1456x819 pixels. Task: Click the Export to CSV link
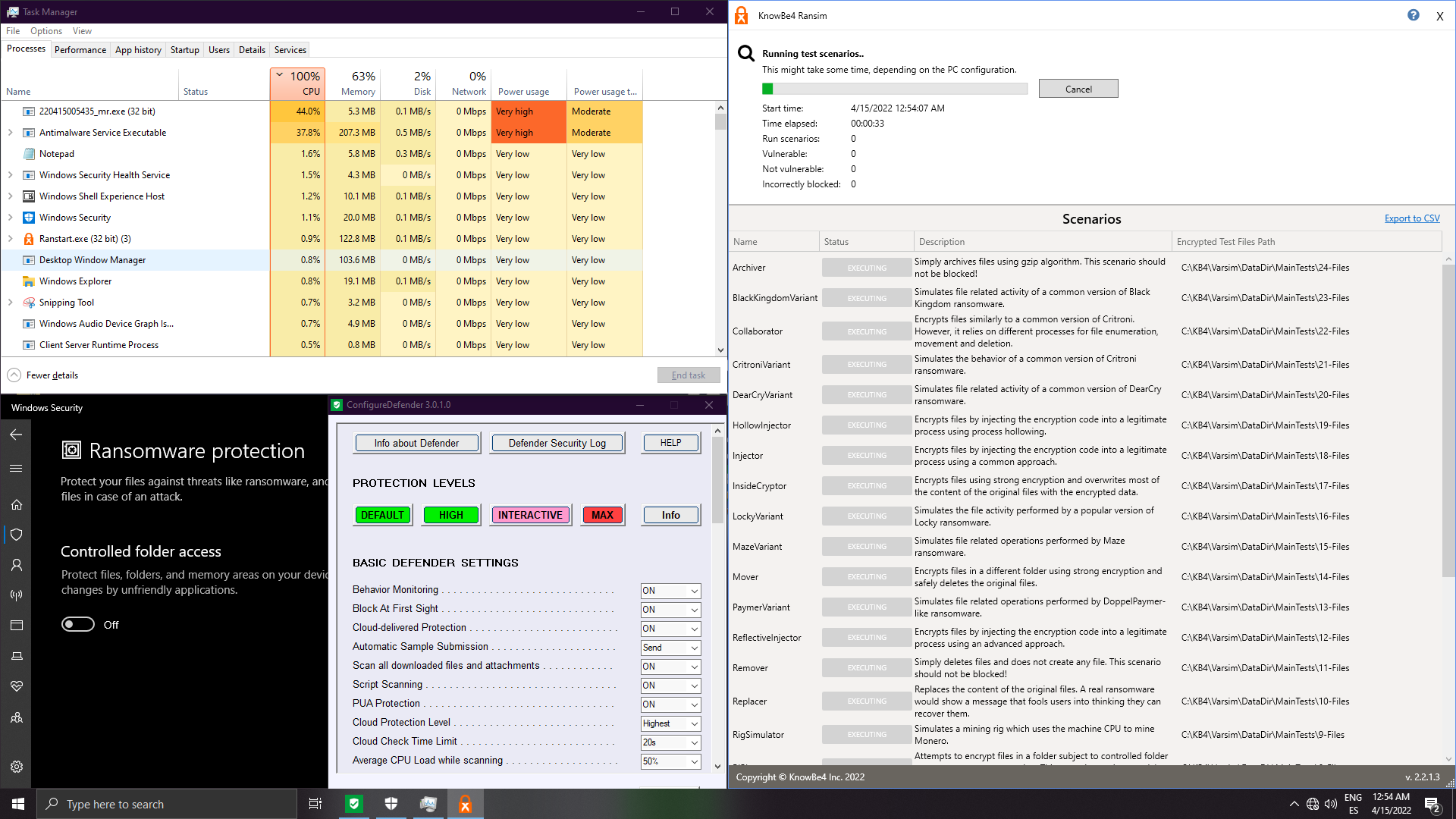click(x=1411, y=218)
